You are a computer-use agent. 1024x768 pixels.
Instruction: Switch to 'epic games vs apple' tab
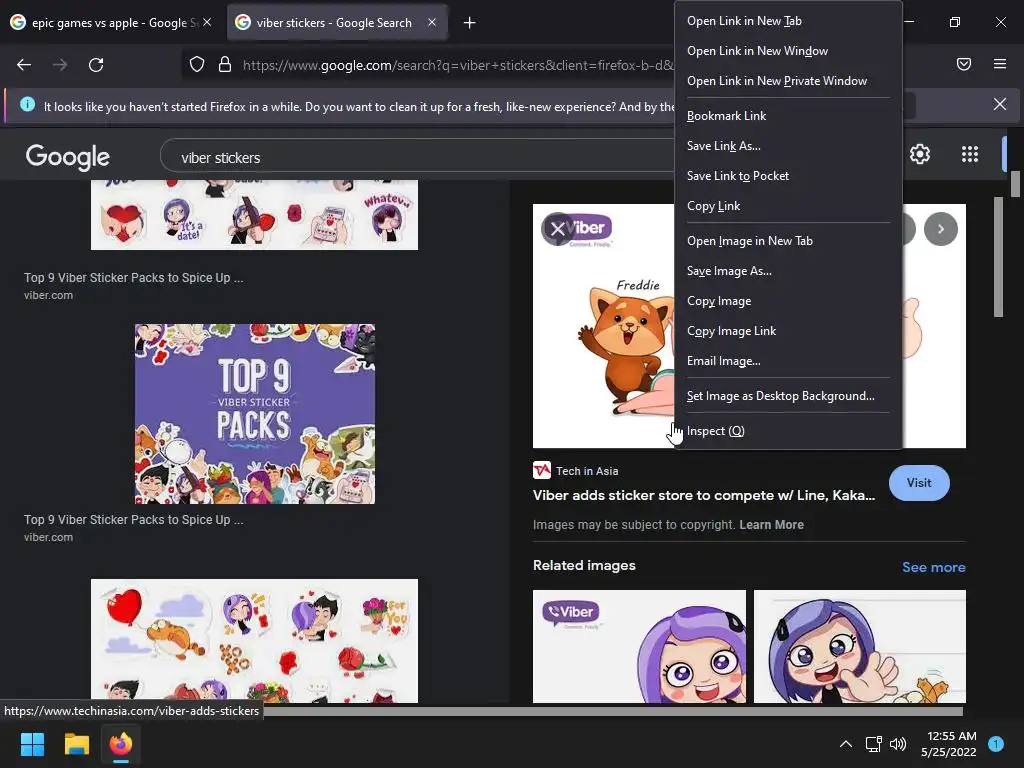point(111,23)
